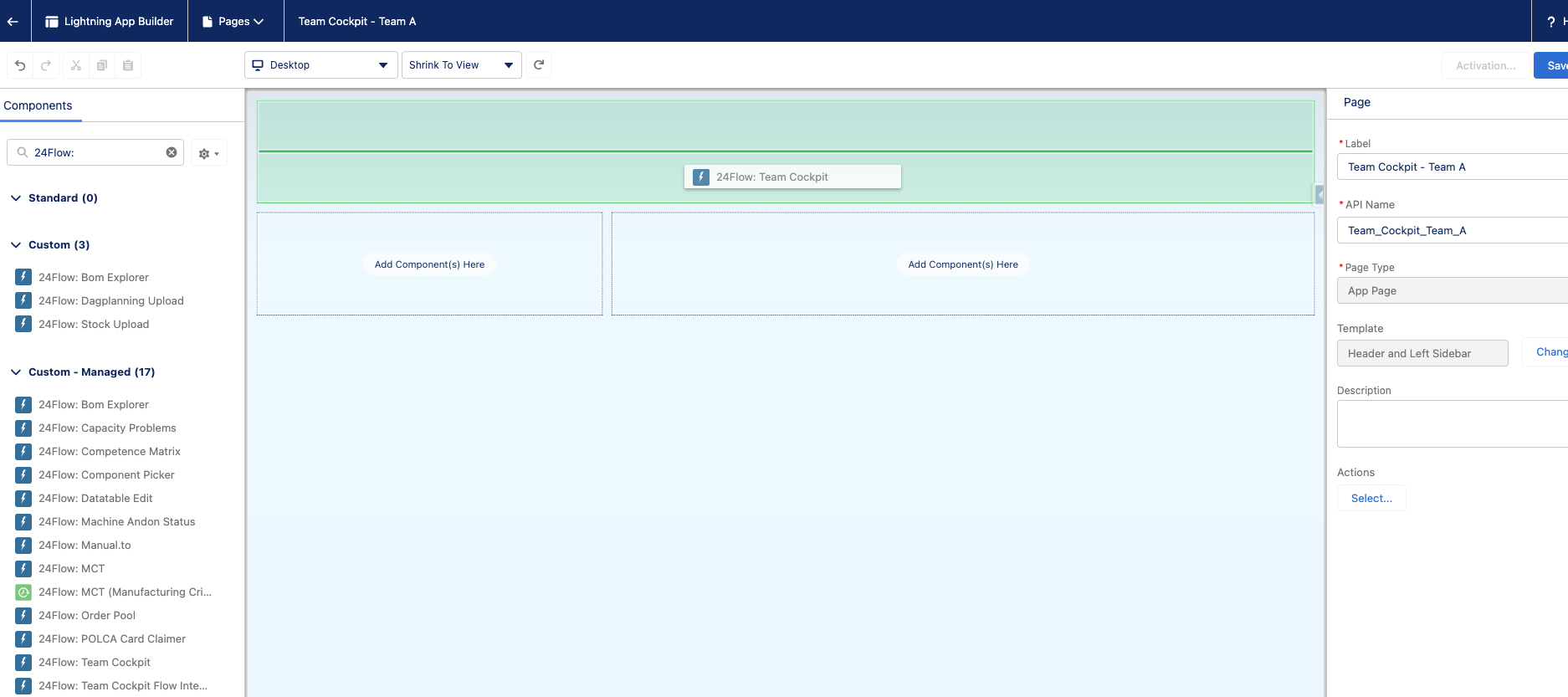Collapse the Standard components section
The image size is (1568, 697).
click(16, 198)
